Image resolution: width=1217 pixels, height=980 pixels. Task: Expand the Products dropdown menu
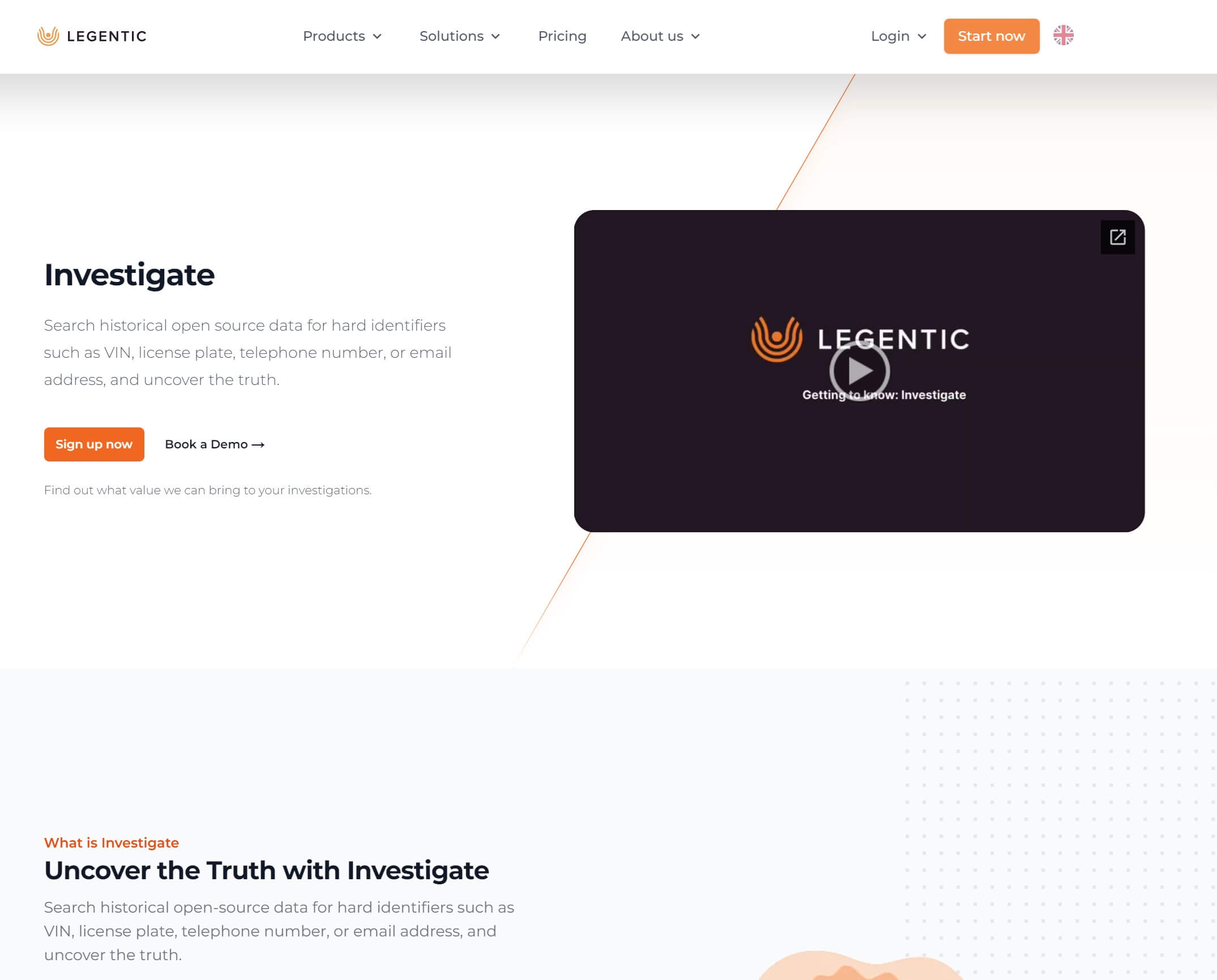click(x=343, y=36)
